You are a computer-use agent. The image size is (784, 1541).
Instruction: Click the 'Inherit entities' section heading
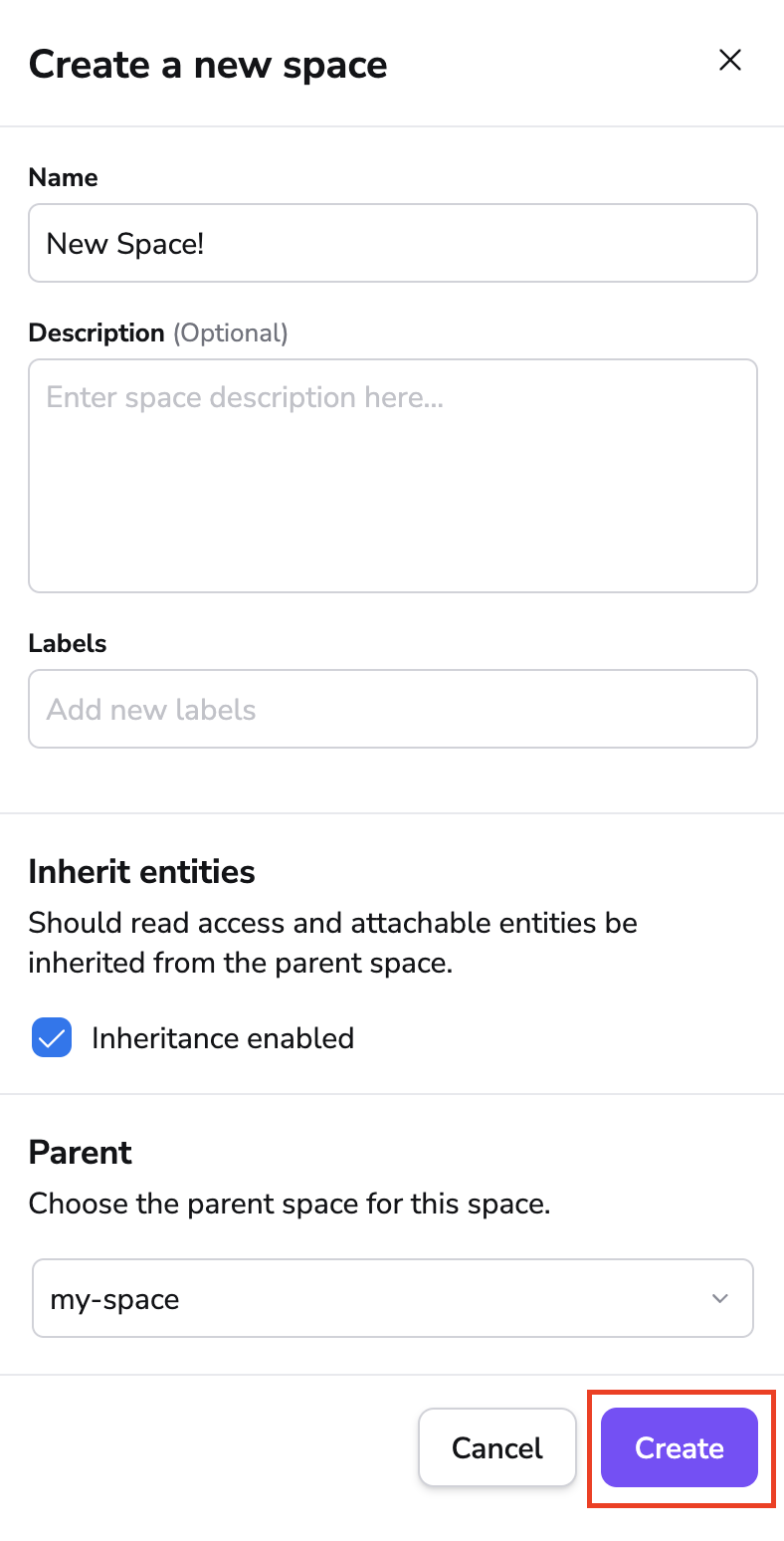(142, 872)
